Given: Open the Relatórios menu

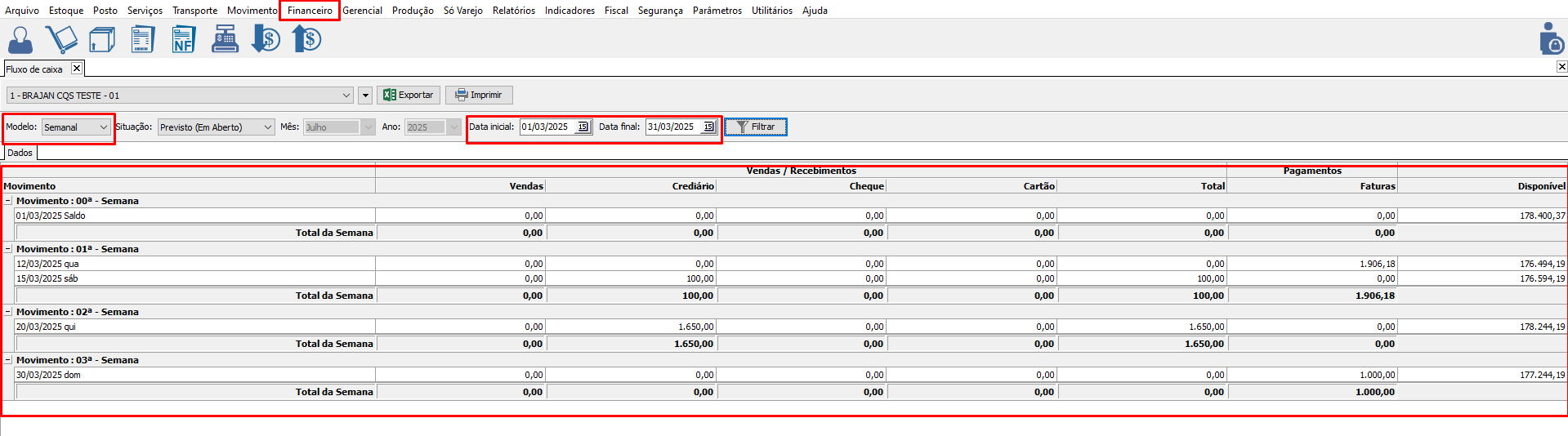Looking at the screenshot, I should click(x=513, y=11).
